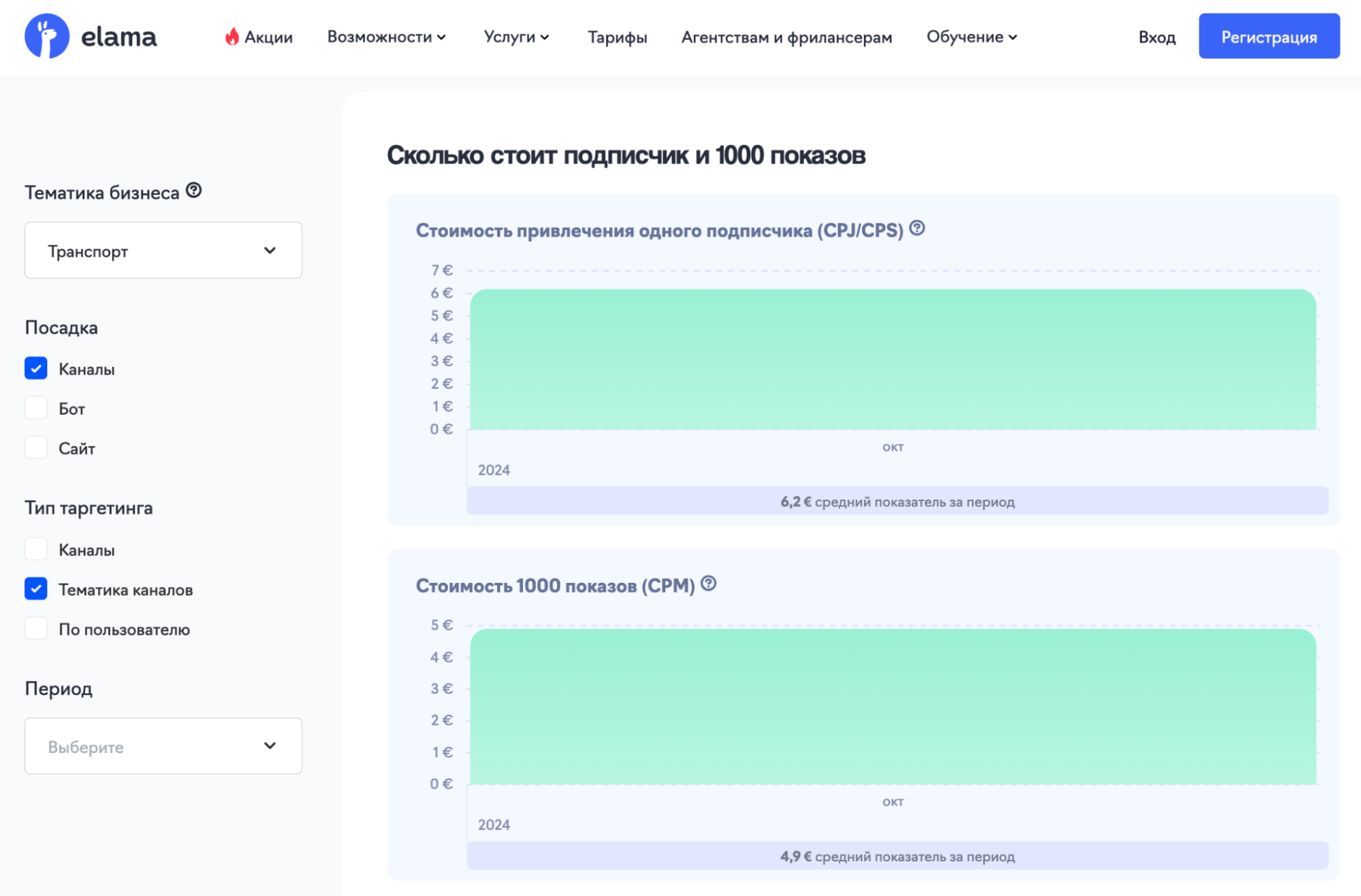The height and width of the screenshot is (896, 1361).
Task: Disable the Тематика каналов targeting checkbox
Action: pos(36,588)
